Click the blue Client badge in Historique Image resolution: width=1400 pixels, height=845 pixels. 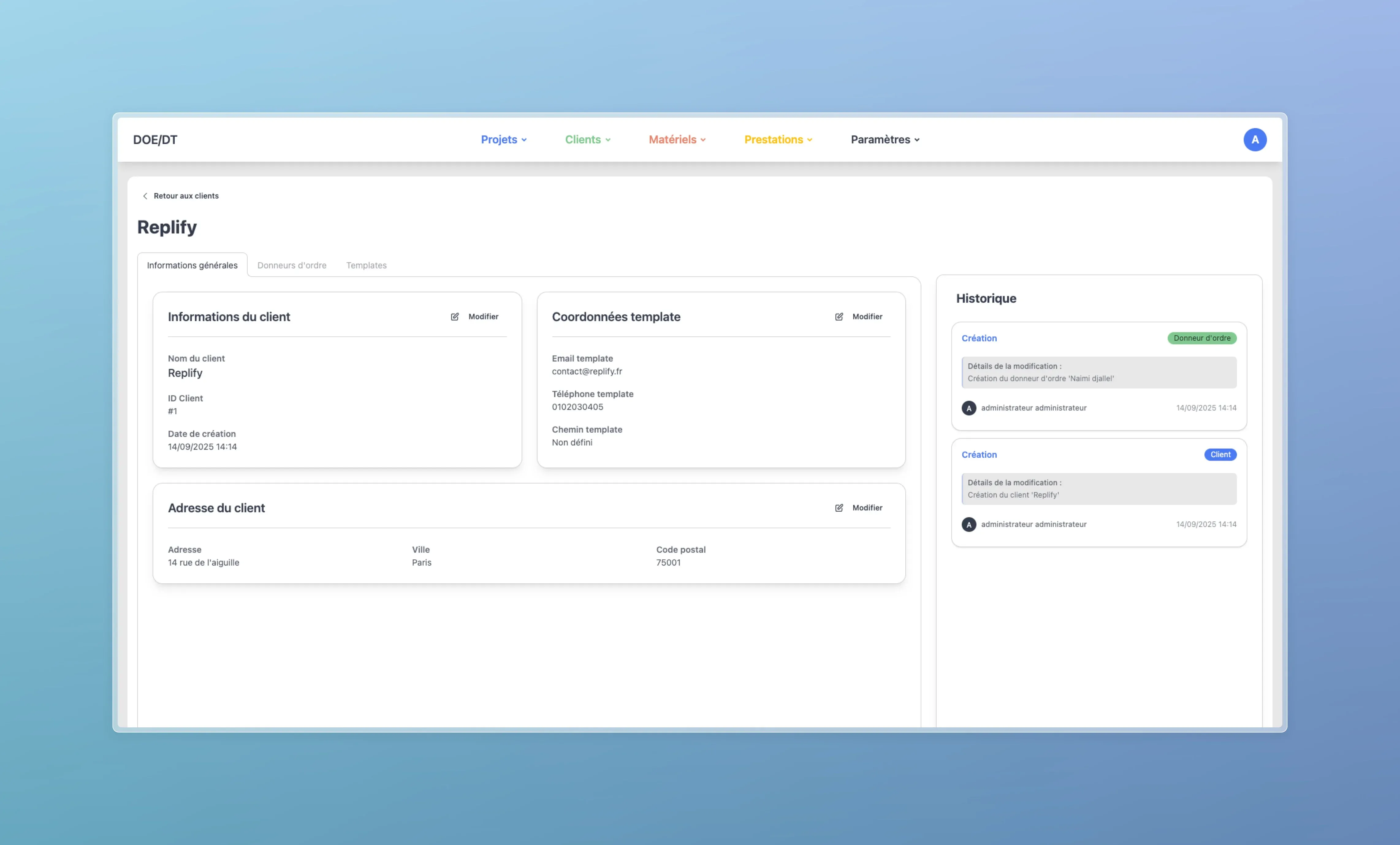click(1220, 455)
